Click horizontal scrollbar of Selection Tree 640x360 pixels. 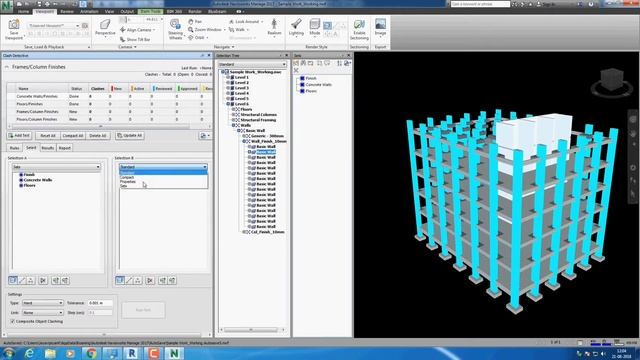[x=252, y=329]
